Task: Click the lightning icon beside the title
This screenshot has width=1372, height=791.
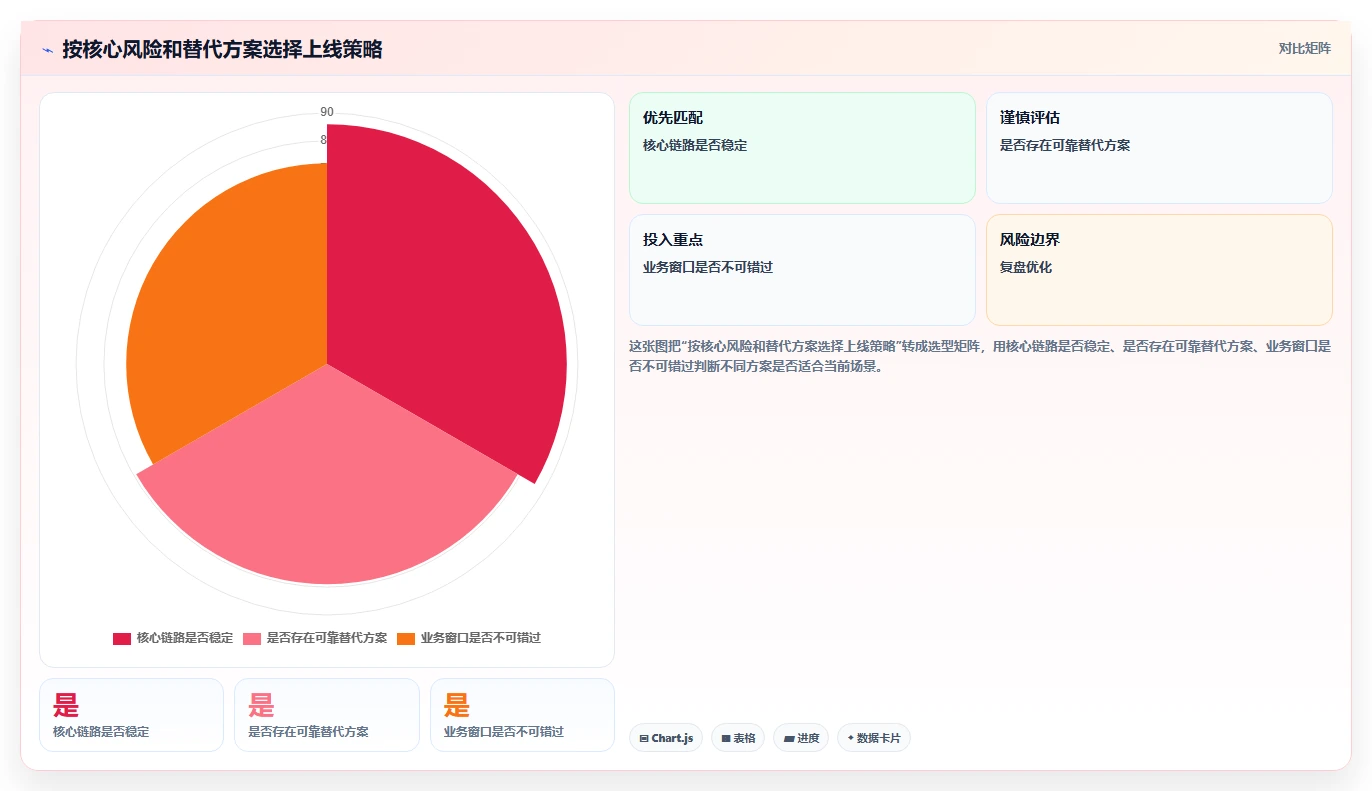Action: click(x=47, y=50)
